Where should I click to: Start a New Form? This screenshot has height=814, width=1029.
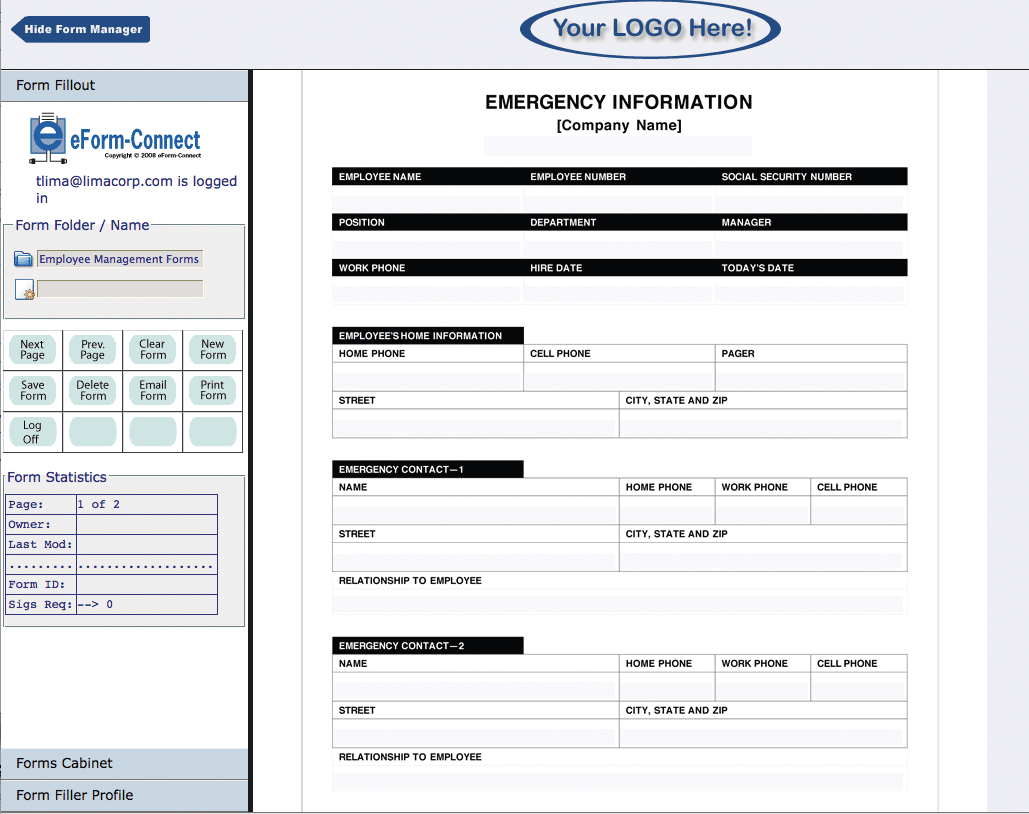tap(213, 350)
